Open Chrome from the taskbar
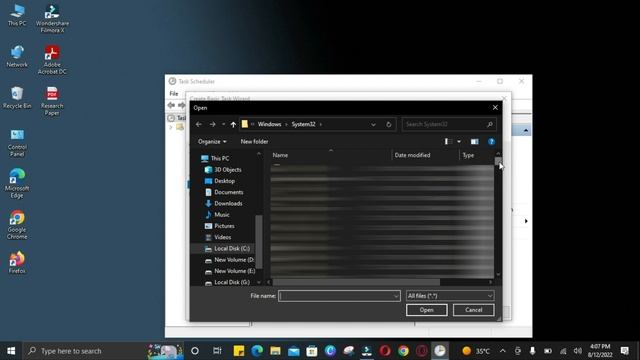Viewport: 640px width, 360px height. pos(403,351)
